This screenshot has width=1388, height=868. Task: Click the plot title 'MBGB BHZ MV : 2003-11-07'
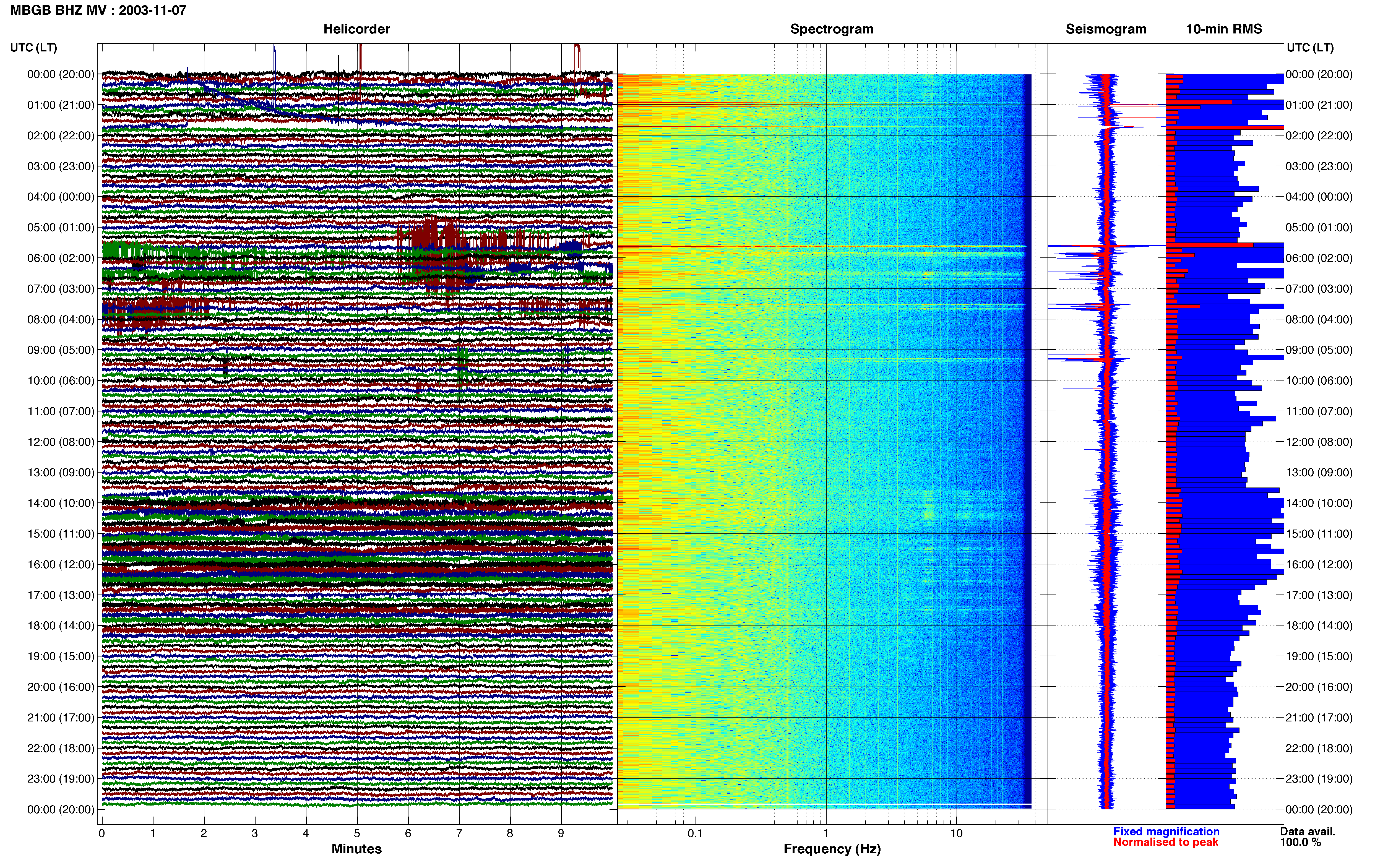click(x=98, y=10)
